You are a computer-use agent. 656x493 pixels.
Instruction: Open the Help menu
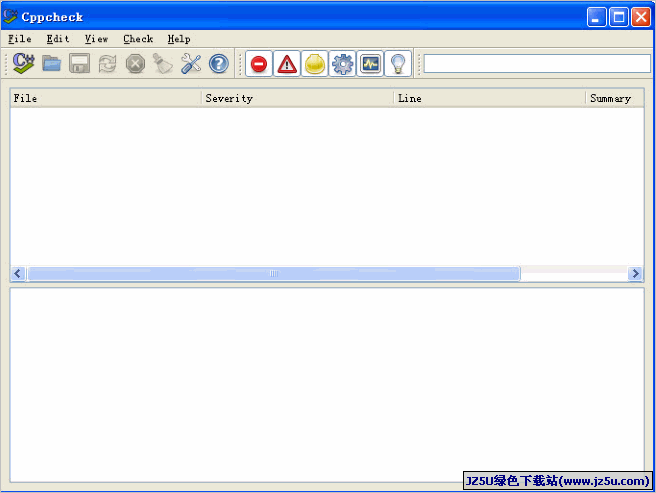(x=179, y=39)
